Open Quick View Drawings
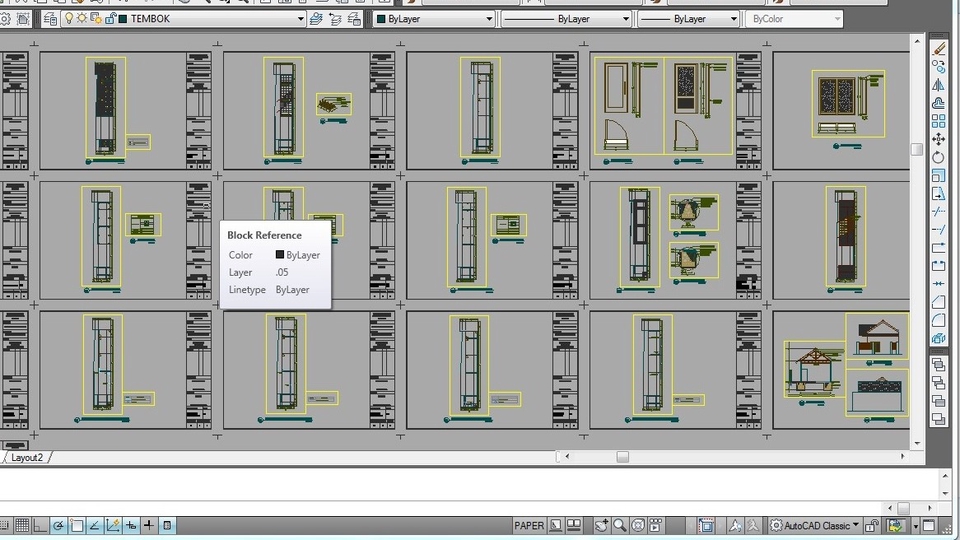Screen dimensions: 960x540 tap(574, 525)
